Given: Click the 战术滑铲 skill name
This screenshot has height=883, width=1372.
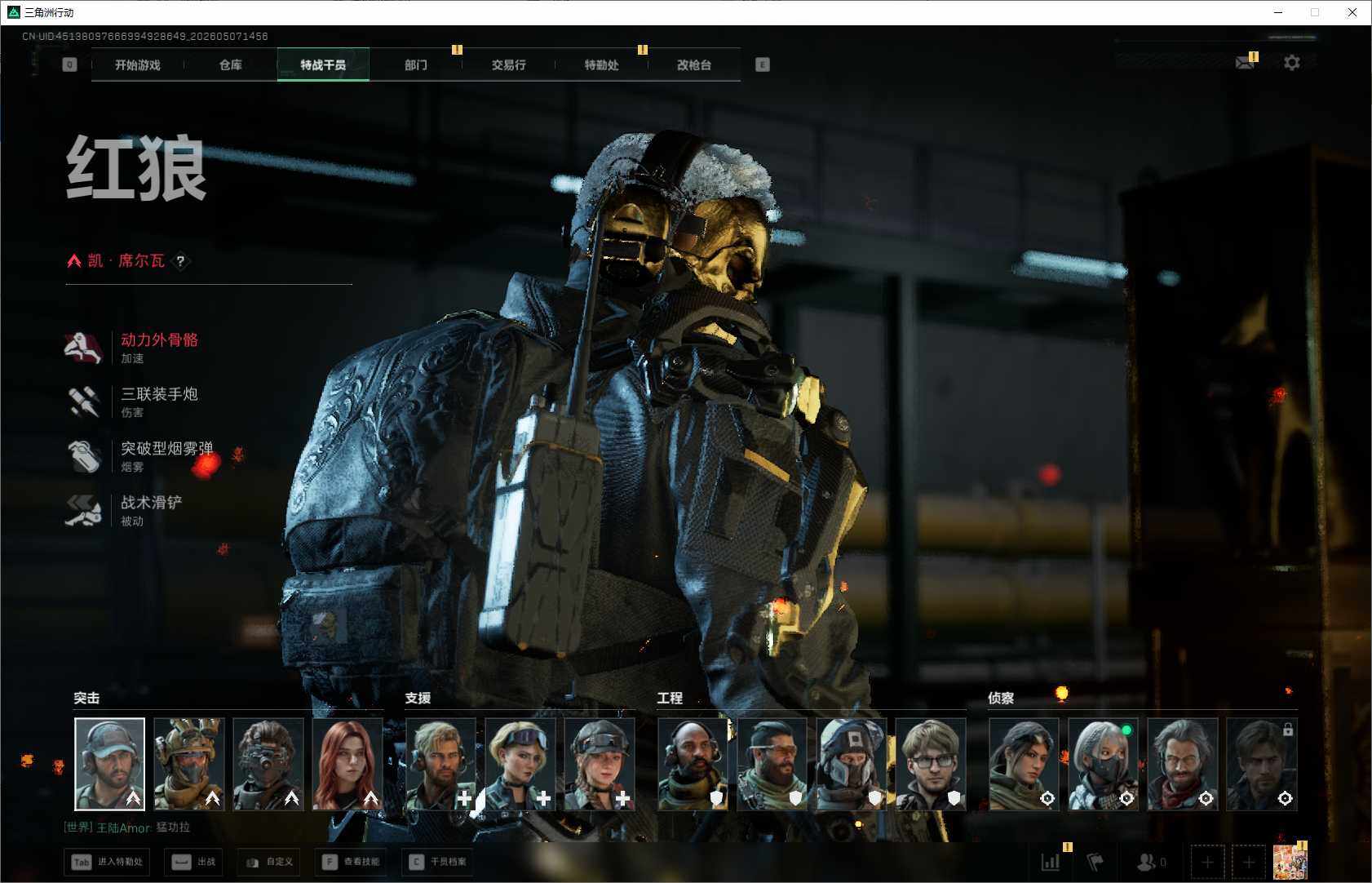Looking at the screenshot, I should pos(152,503).
